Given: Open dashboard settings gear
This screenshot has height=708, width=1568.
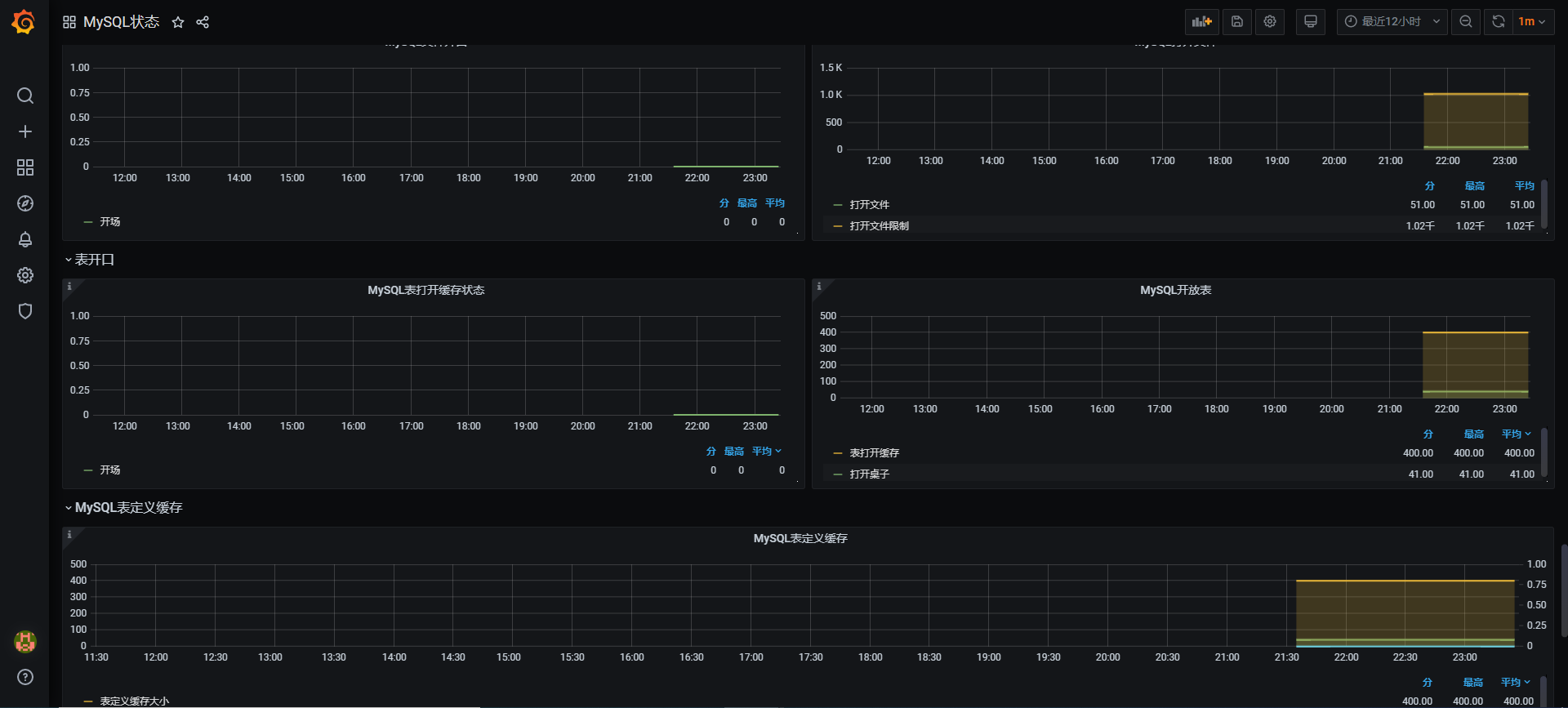Looking at the screenshot, I should pyautogui.click(x=1270, y=21).
